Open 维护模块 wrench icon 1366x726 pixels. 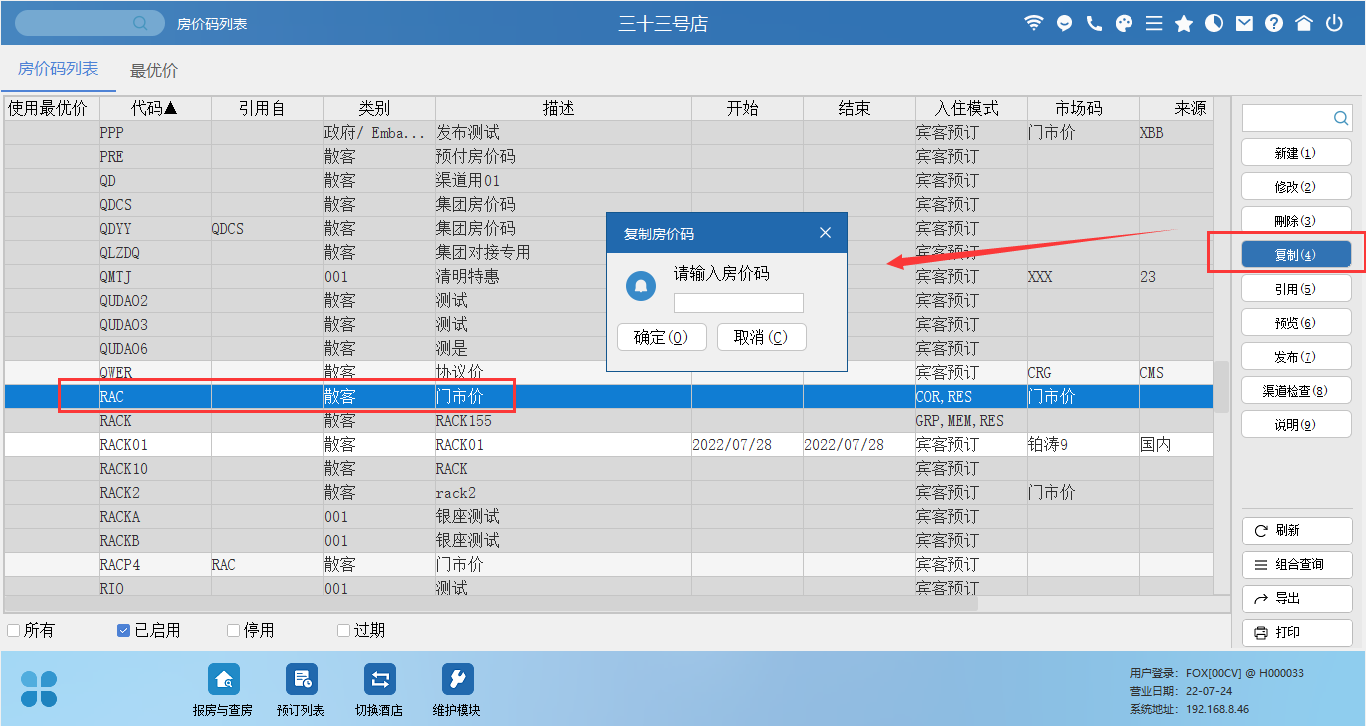click(x=457, y=680)
